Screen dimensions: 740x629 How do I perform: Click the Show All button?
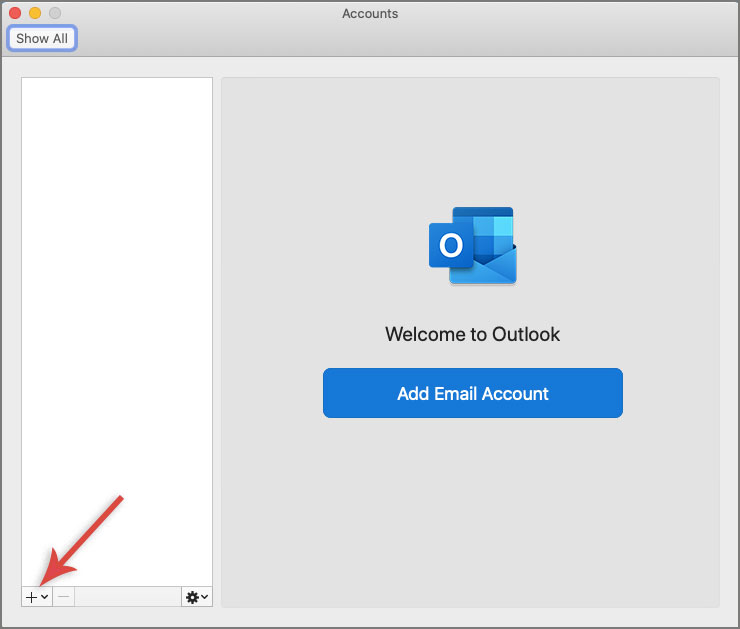[42, 38]
